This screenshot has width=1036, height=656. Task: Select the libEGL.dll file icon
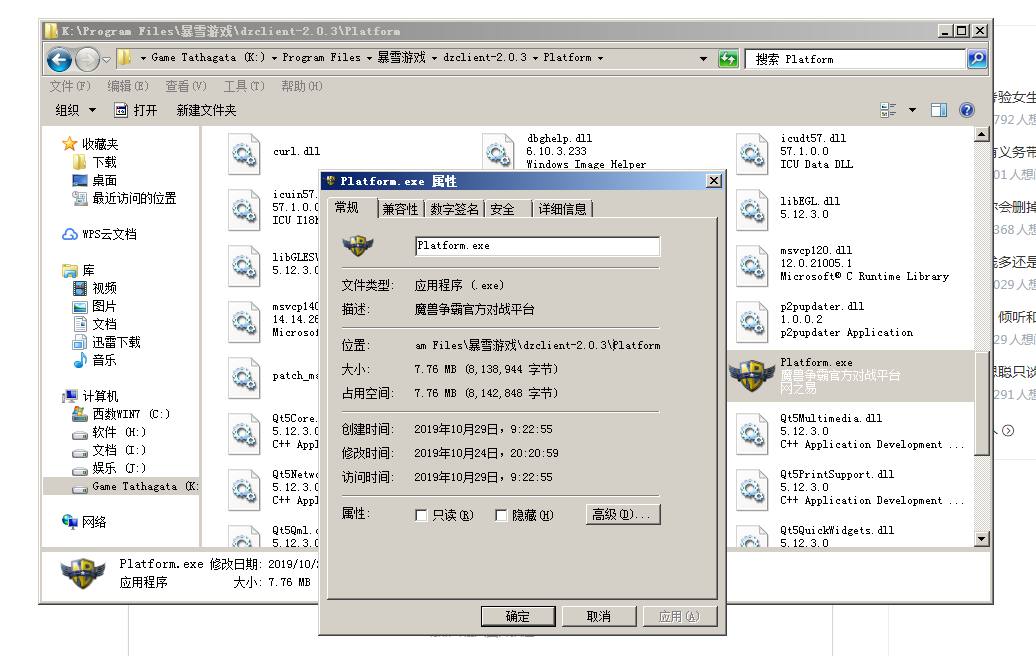pos(752,209)
